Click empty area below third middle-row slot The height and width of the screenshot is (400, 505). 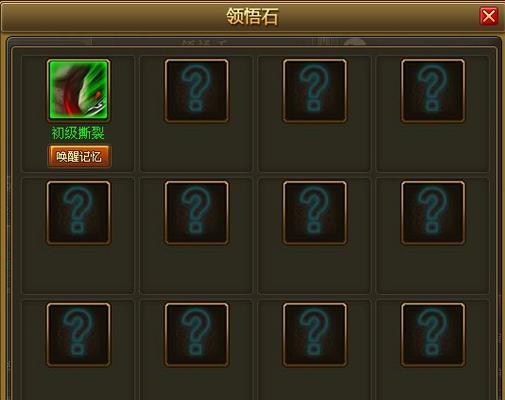click(x=314, y=269)
